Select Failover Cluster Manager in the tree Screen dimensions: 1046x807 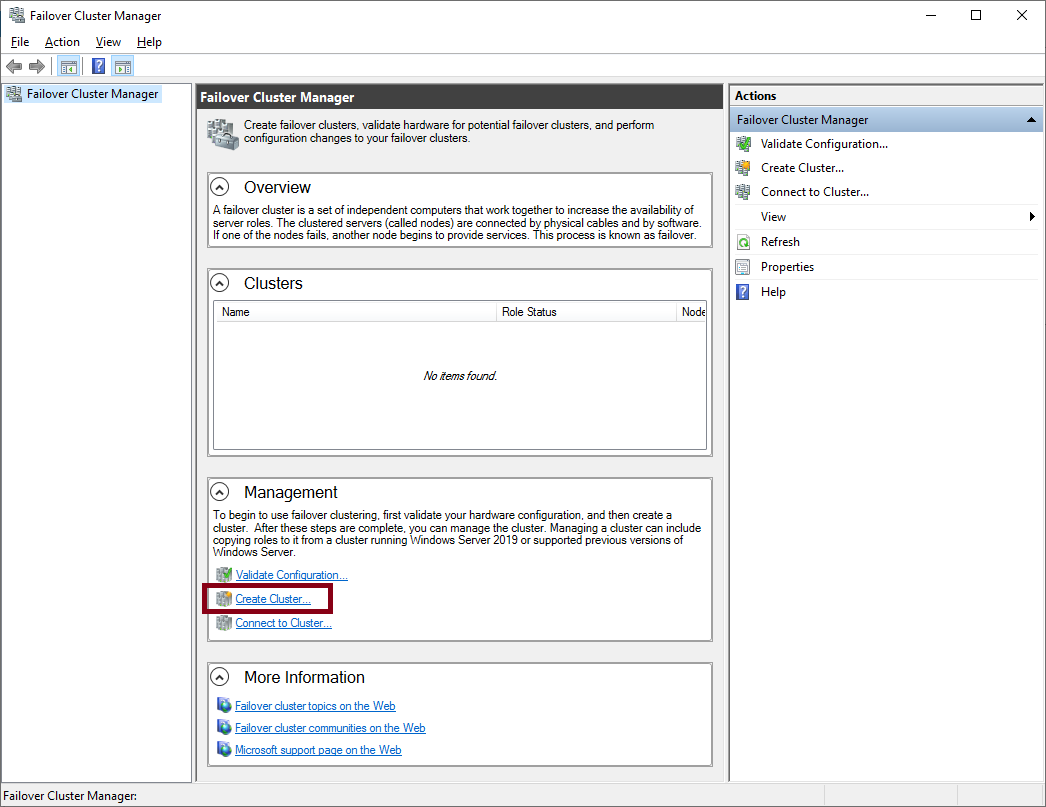[93, 94]
